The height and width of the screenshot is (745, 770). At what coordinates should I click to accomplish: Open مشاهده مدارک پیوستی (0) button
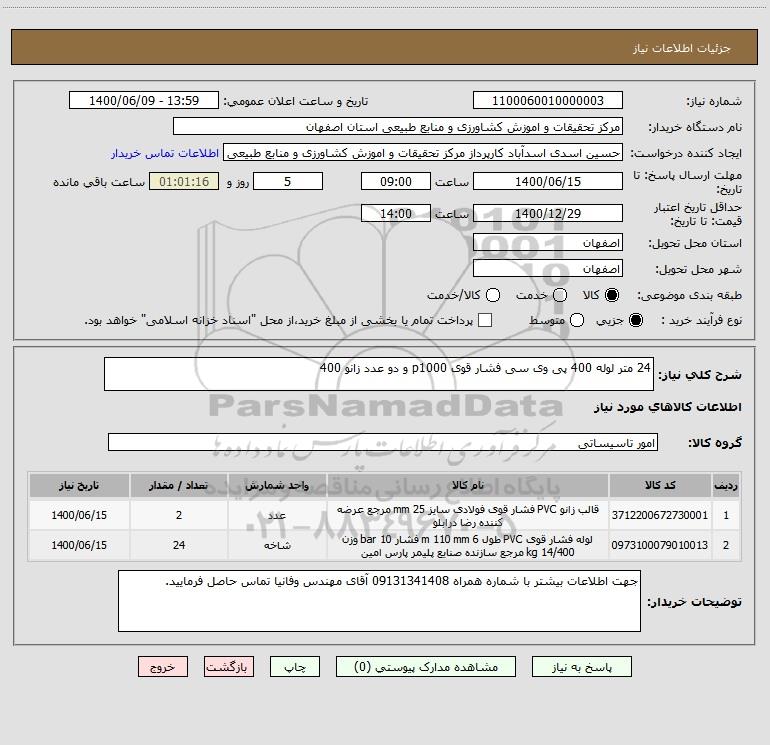click(426, 667)
